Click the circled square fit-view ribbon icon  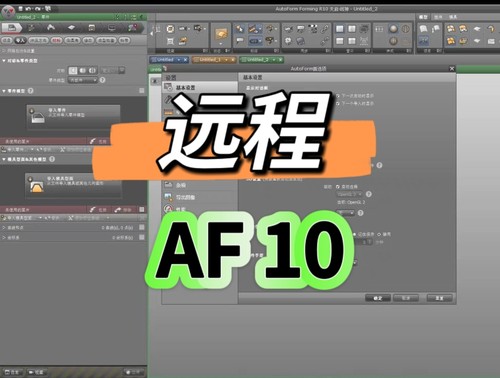click(x=170, y=29)
